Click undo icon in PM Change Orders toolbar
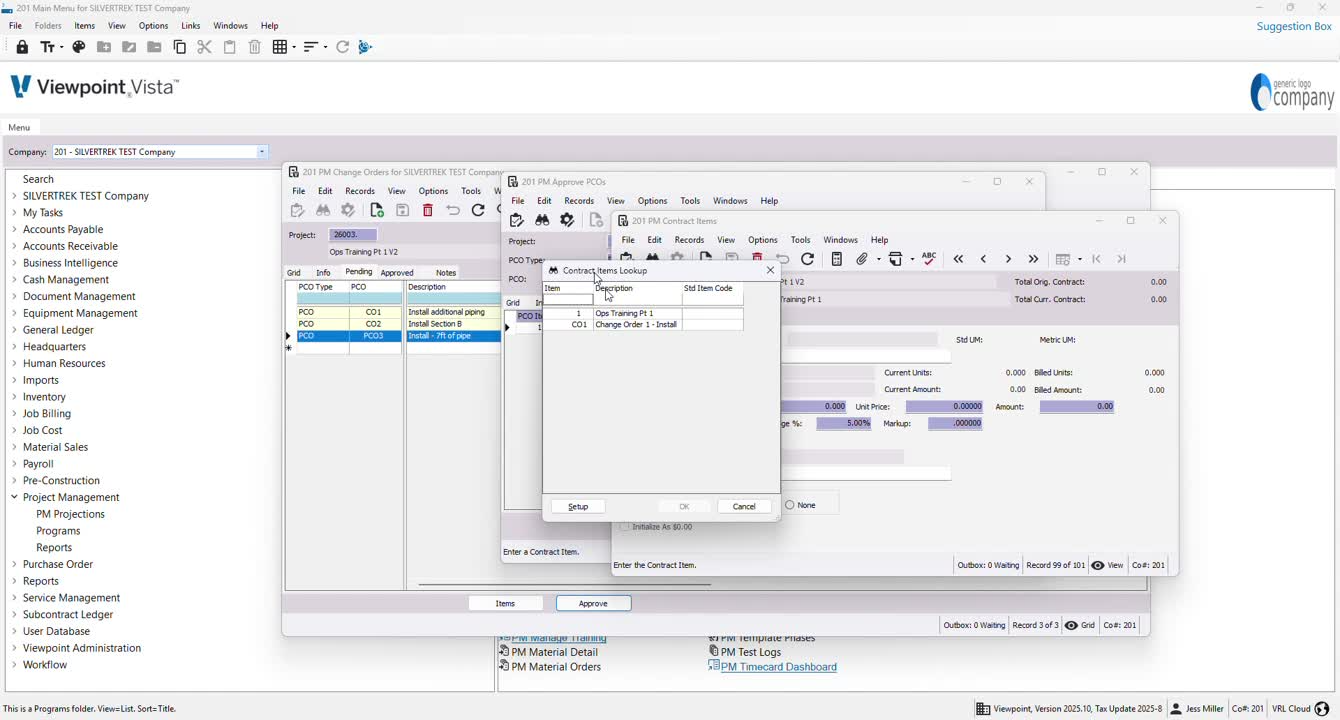1340x720 pixels. coord(453,210)
